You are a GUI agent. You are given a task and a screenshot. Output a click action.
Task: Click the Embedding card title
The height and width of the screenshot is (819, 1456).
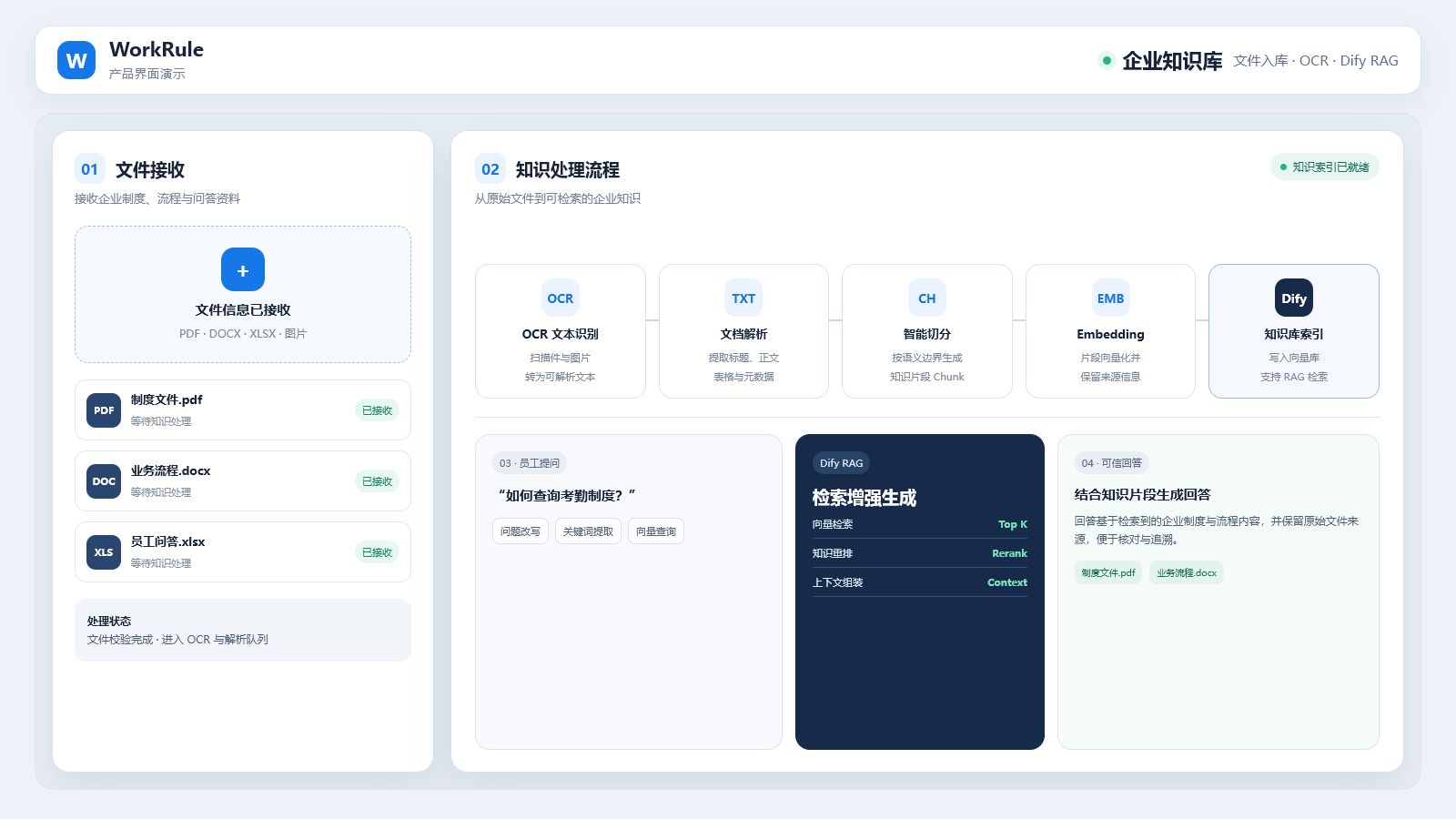point(1110,334)
